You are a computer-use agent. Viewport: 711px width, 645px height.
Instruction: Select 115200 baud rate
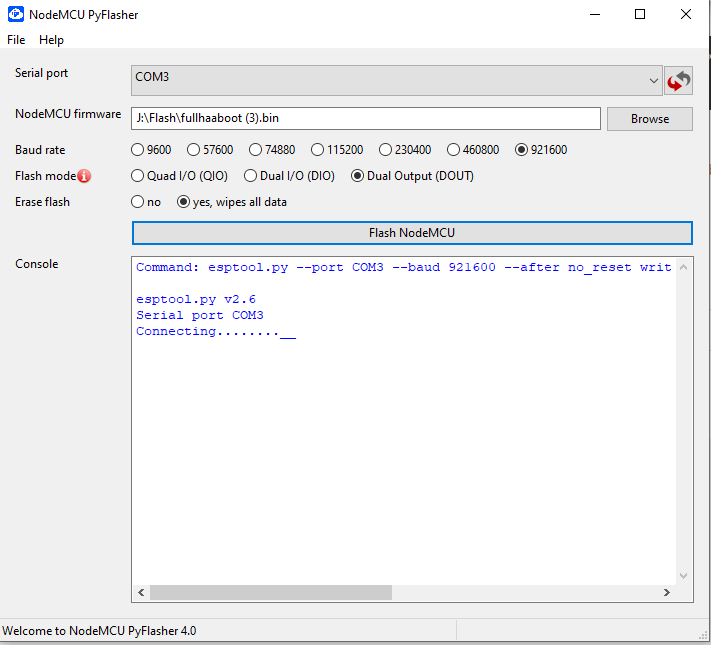(x=337, y=150)
